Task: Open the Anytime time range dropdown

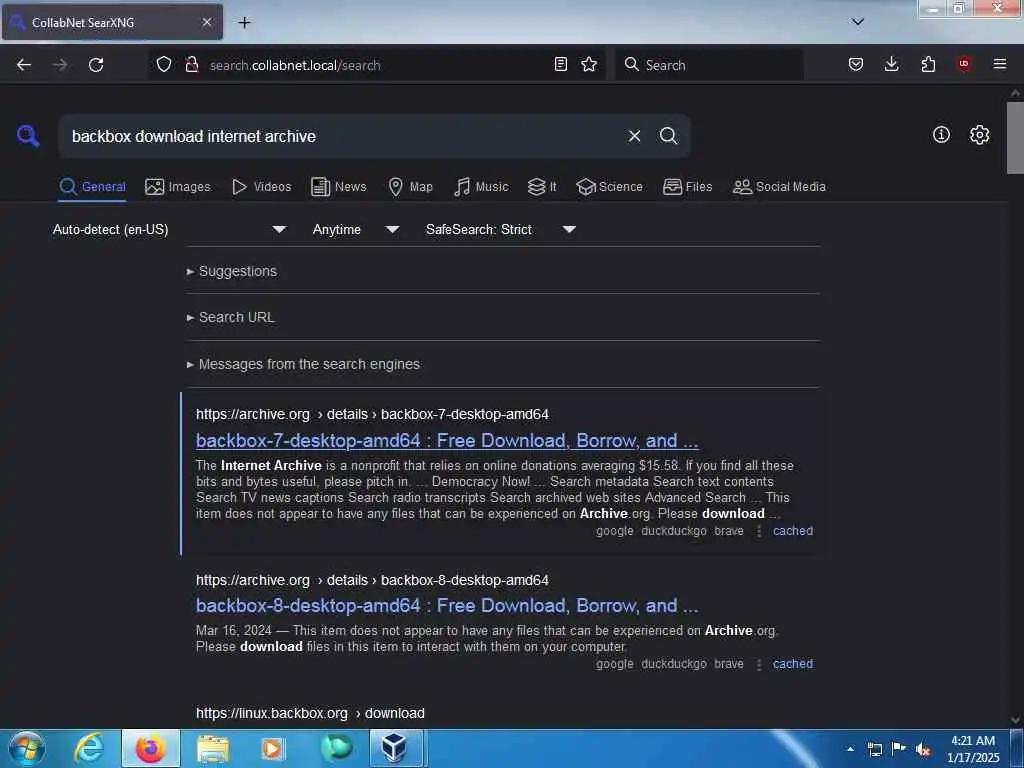Action: 355,229
